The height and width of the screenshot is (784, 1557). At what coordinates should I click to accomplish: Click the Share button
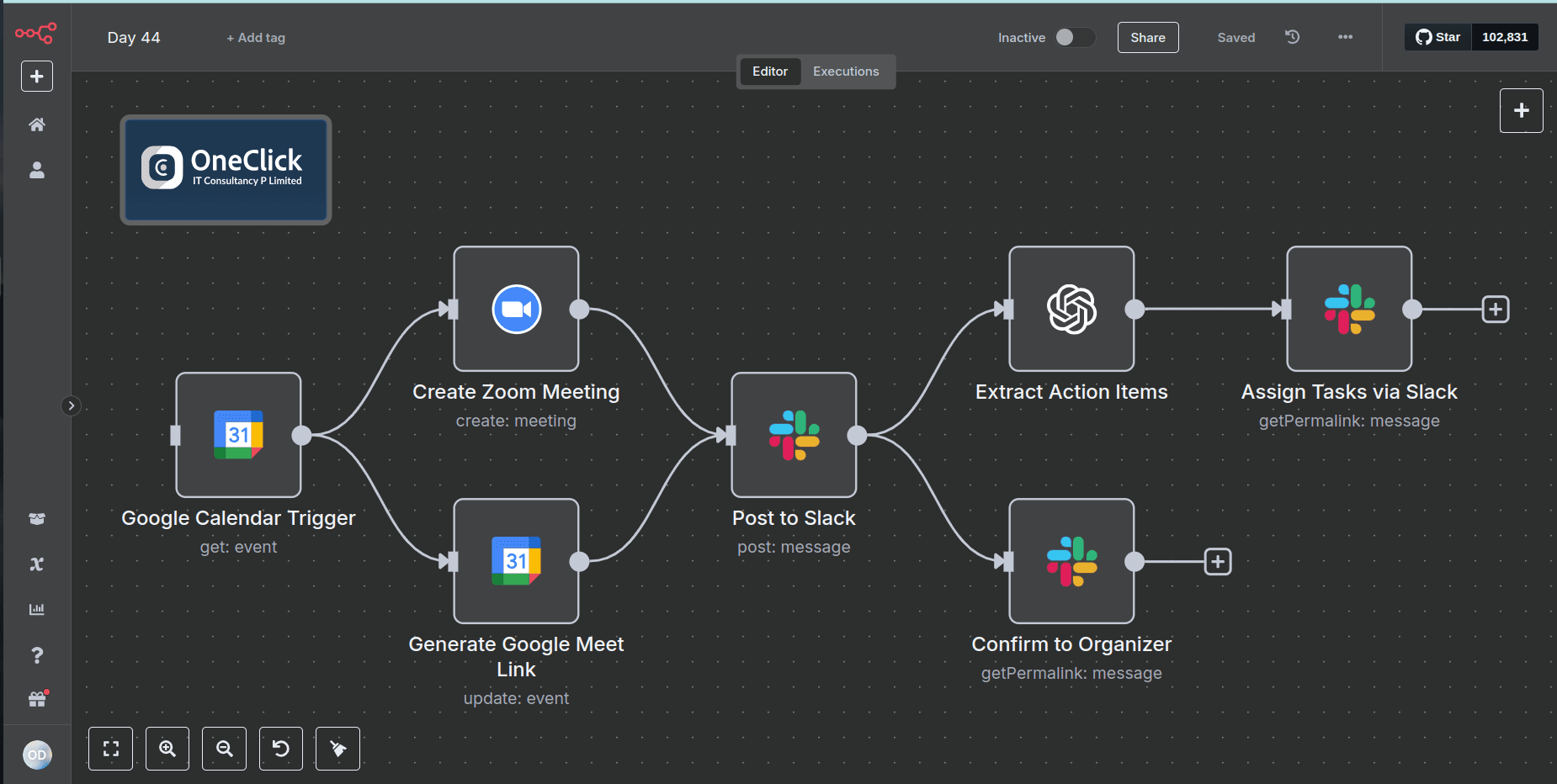point(1148,37)
